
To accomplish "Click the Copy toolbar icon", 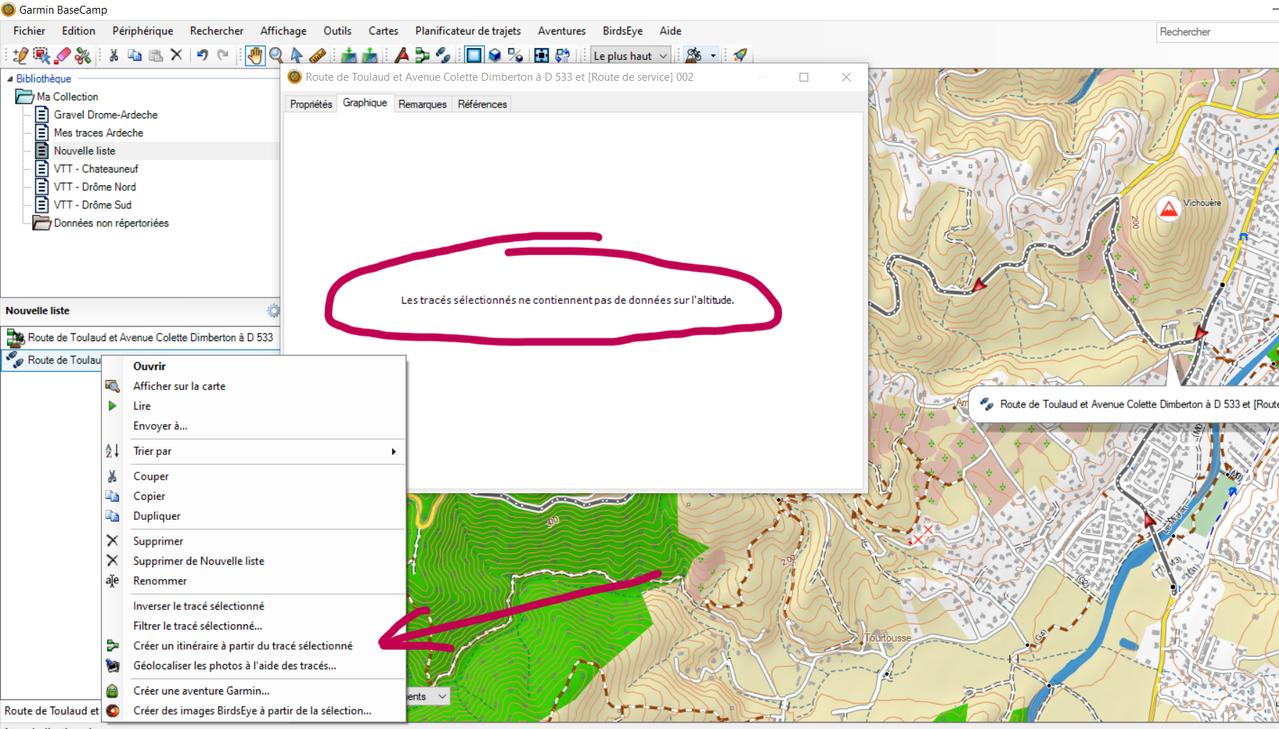I will click(135, 56).
